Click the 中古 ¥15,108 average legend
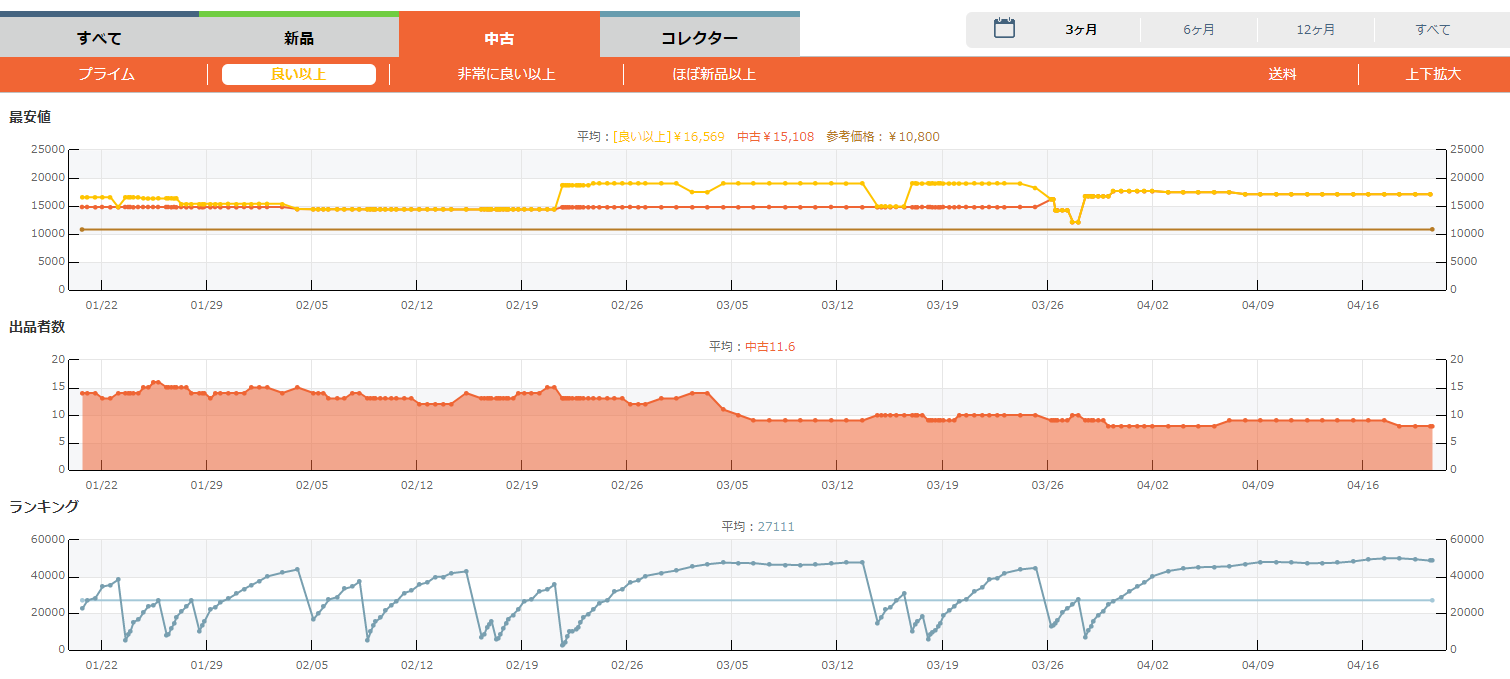 click(x=775, y=137)
